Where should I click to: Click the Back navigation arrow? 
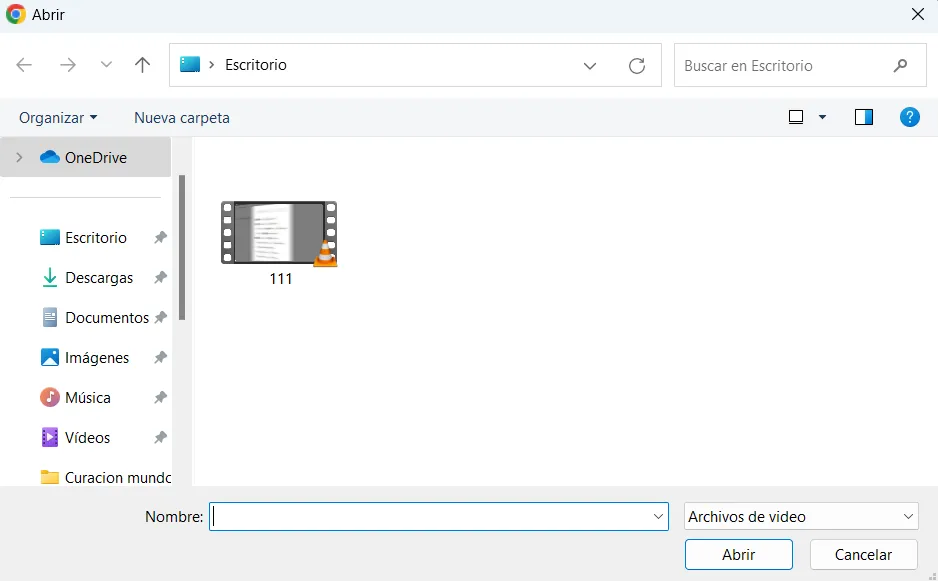24,65
